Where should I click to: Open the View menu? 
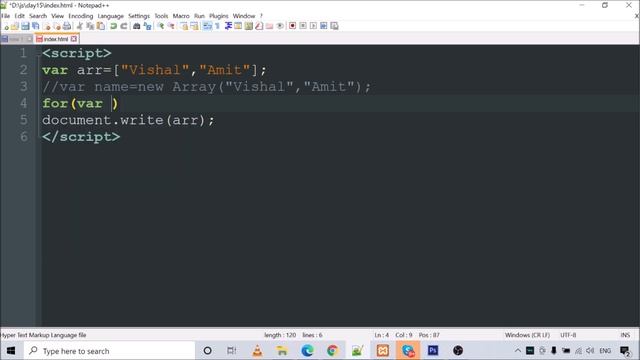[x=58, y=16]
